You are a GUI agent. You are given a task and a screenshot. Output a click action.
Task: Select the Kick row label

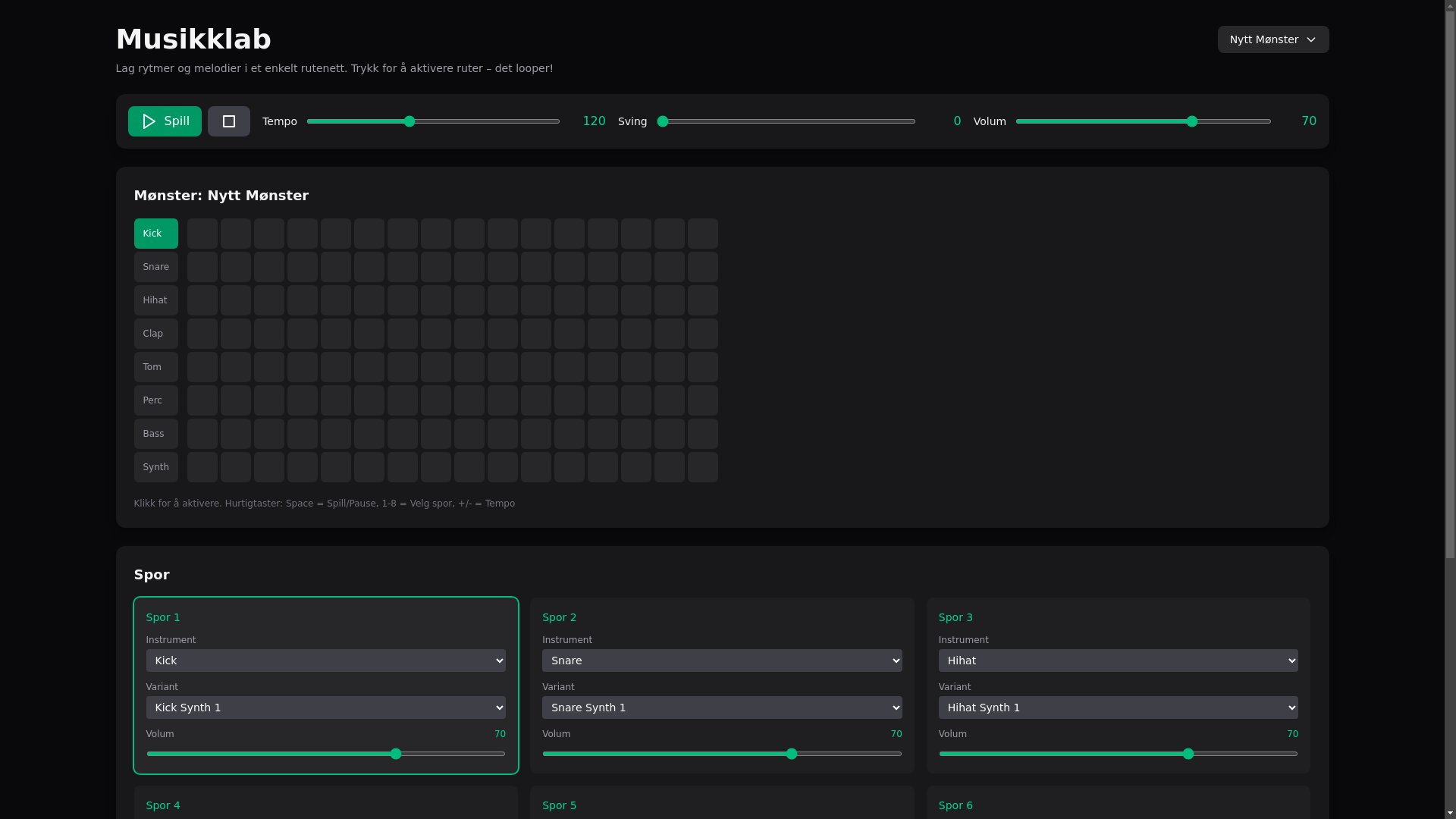pos(155,234)
